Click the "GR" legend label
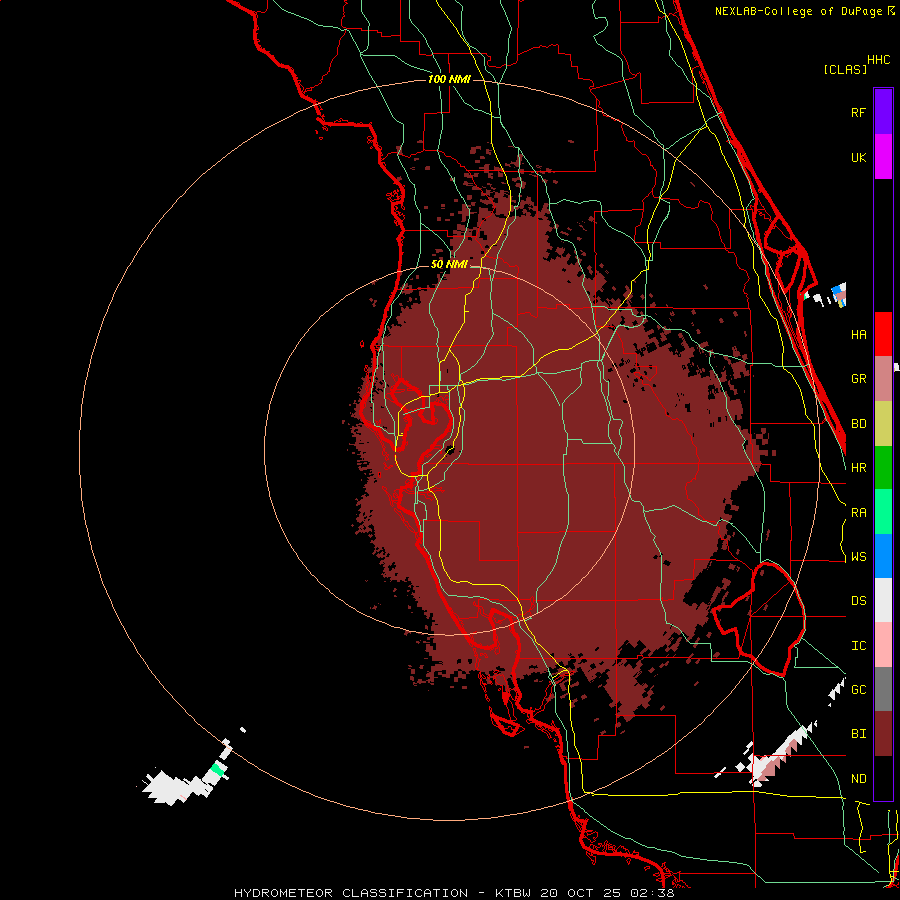The width and height of the screenshot is (900, 900). 858,379
